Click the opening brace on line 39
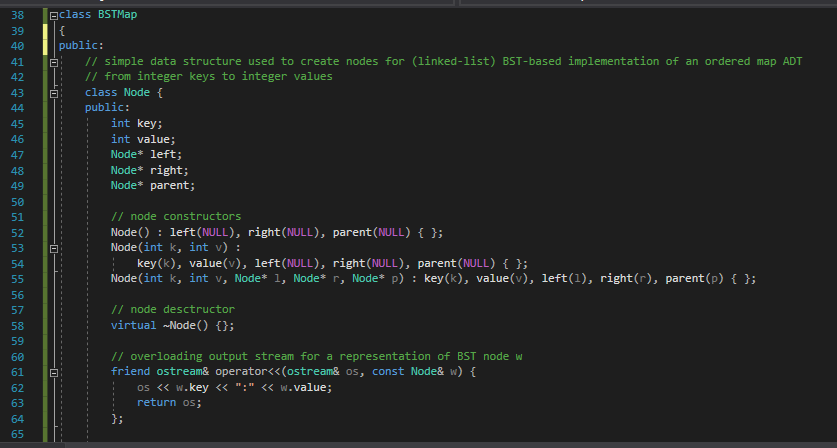Screen dimensions: 837x448 click(62, 30)
